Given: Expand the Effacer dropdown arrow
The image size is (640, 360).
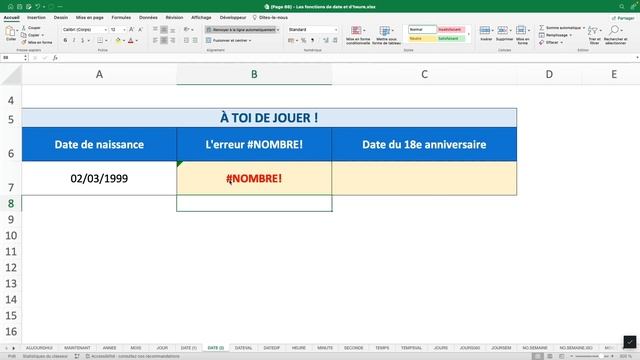Looking at the screenshot, I should point(562,42).
